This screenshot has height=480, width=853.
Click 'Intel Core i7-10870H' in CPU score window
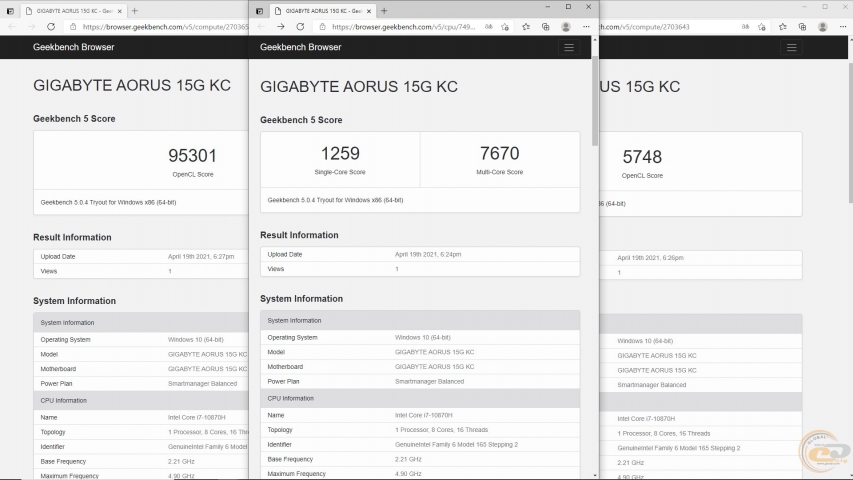[423, 415]
